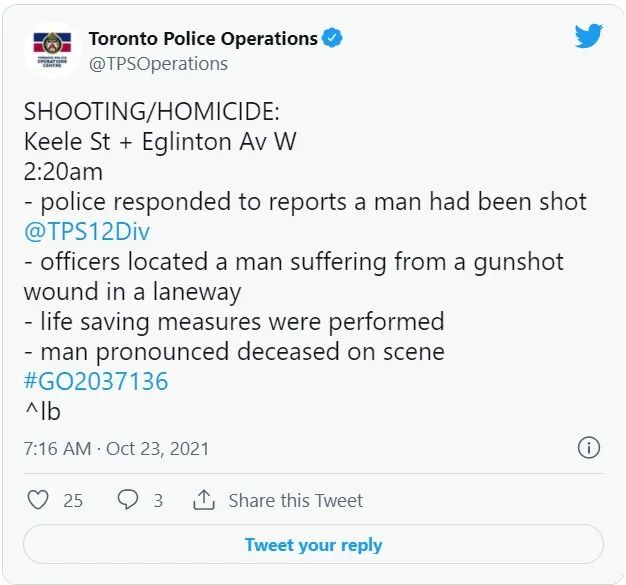Open replies via speech bubble icon
Screen dimensions: 626x585
128,500
